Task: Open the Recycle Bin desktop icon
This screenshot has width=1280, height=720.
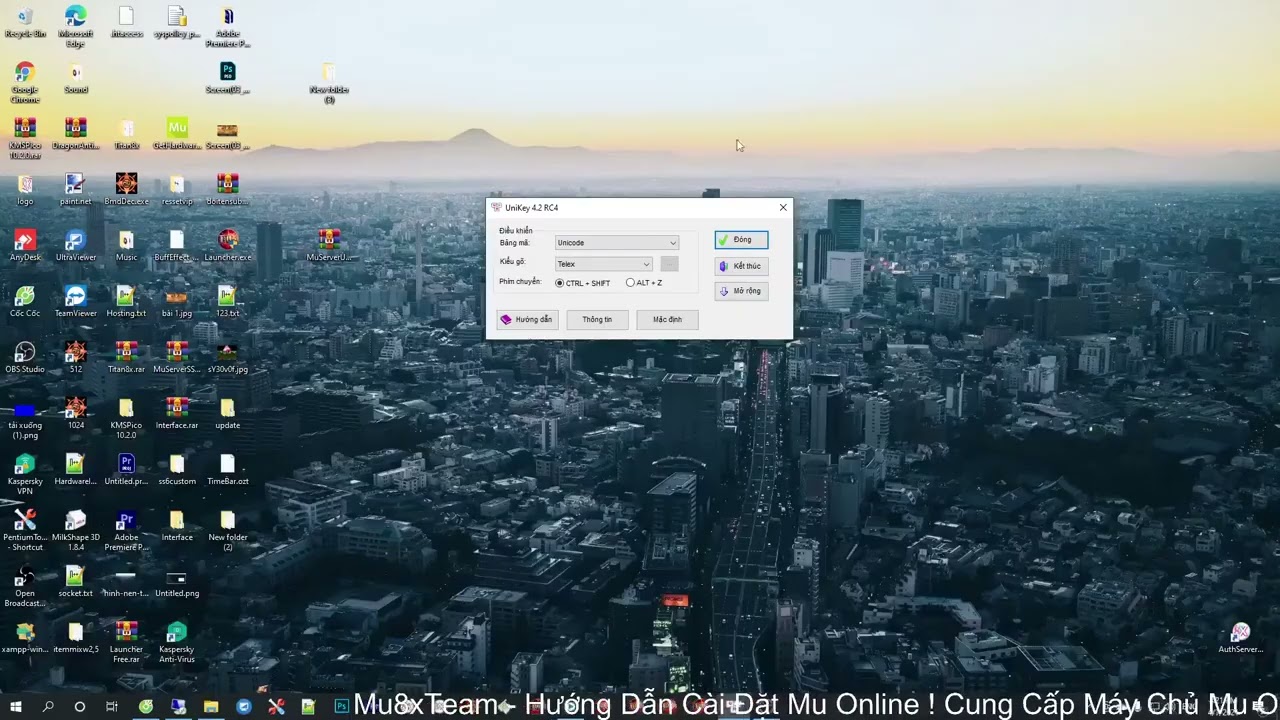Action: [25, 22]
